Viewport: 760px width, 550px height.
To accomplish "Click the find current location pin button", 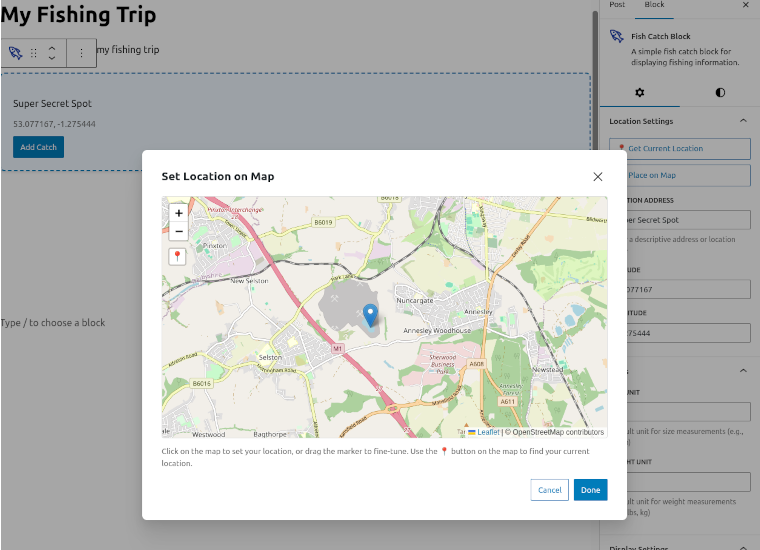I will click(x=178, y=257).
